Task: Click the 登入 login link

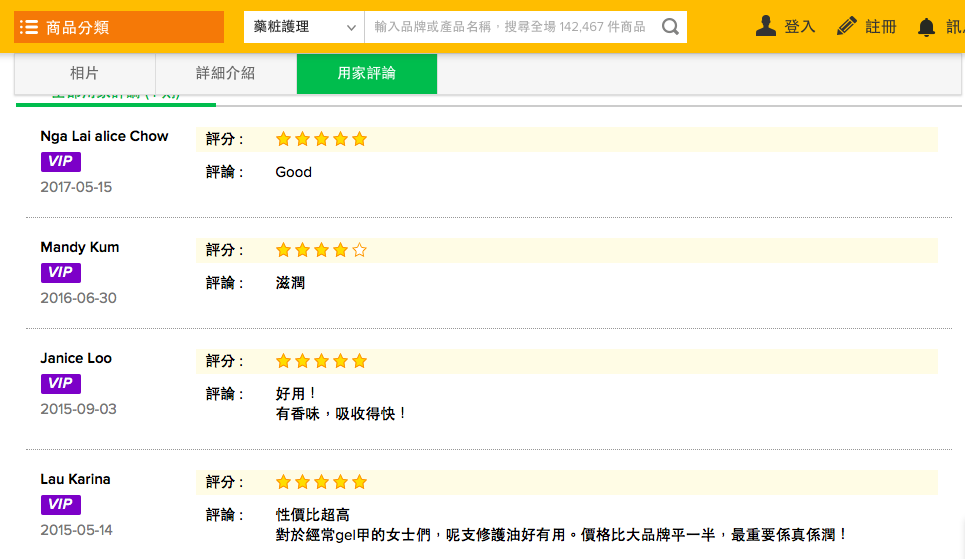Action: click(x=799, y=27)
